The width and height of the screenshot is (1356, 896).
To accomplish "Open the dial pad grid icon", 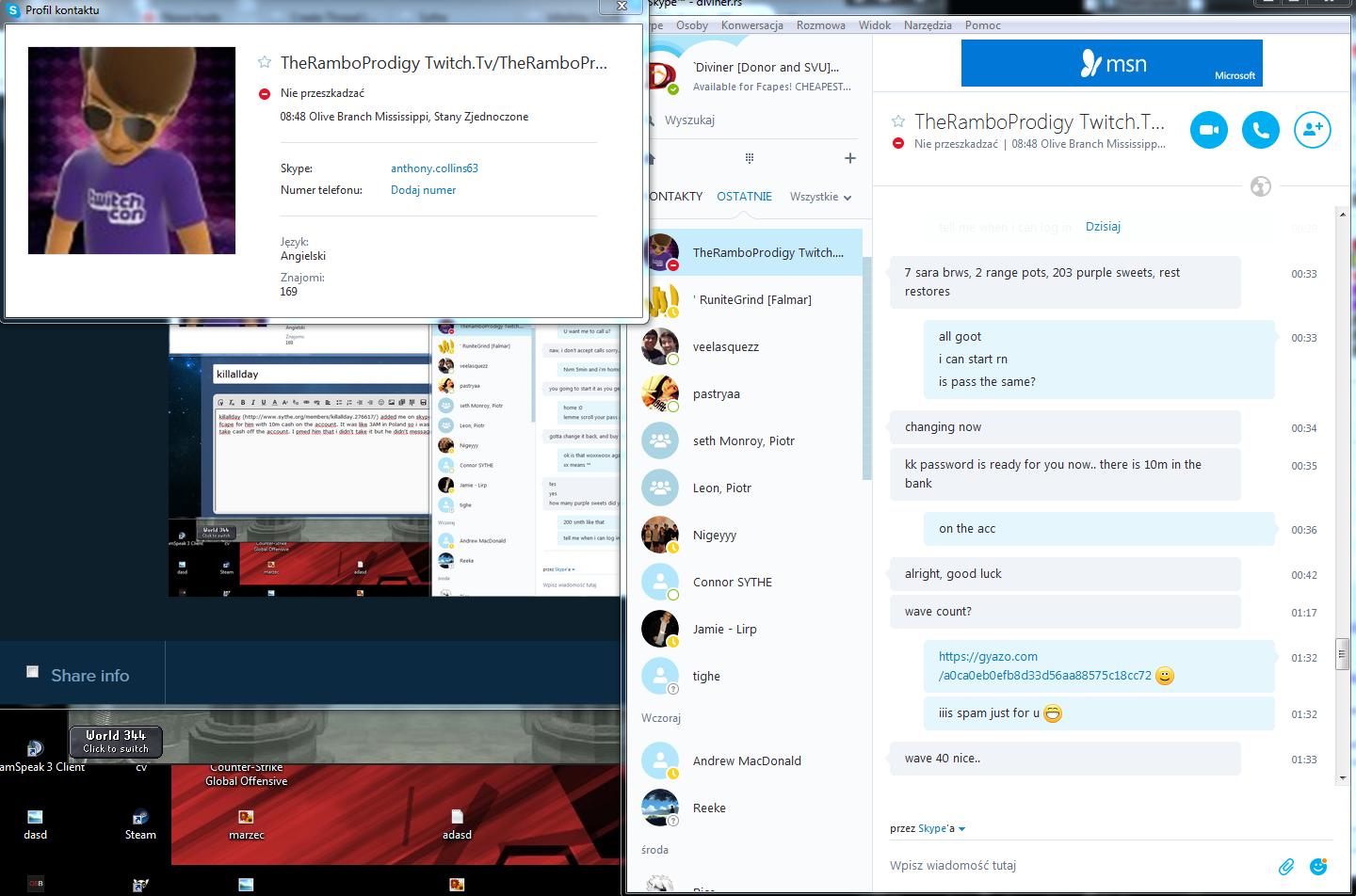I will pos(750,158).
